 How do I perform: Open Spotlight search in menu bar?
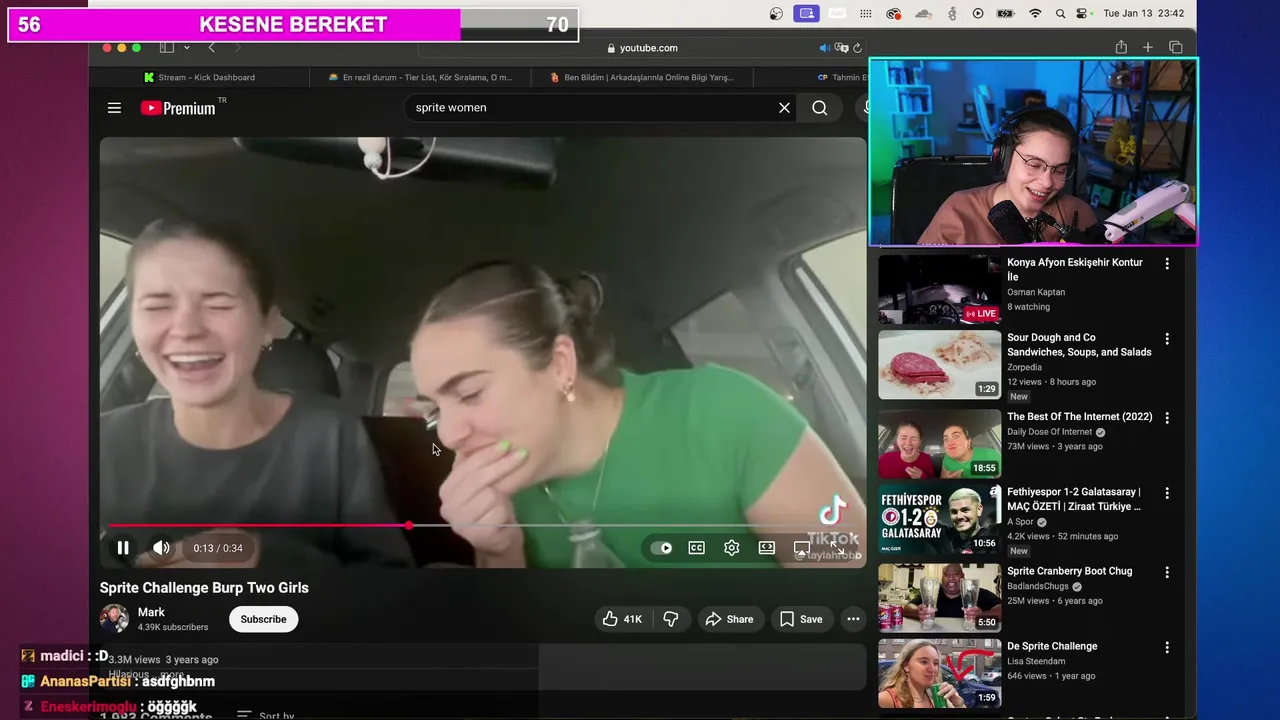point(1059,13)
